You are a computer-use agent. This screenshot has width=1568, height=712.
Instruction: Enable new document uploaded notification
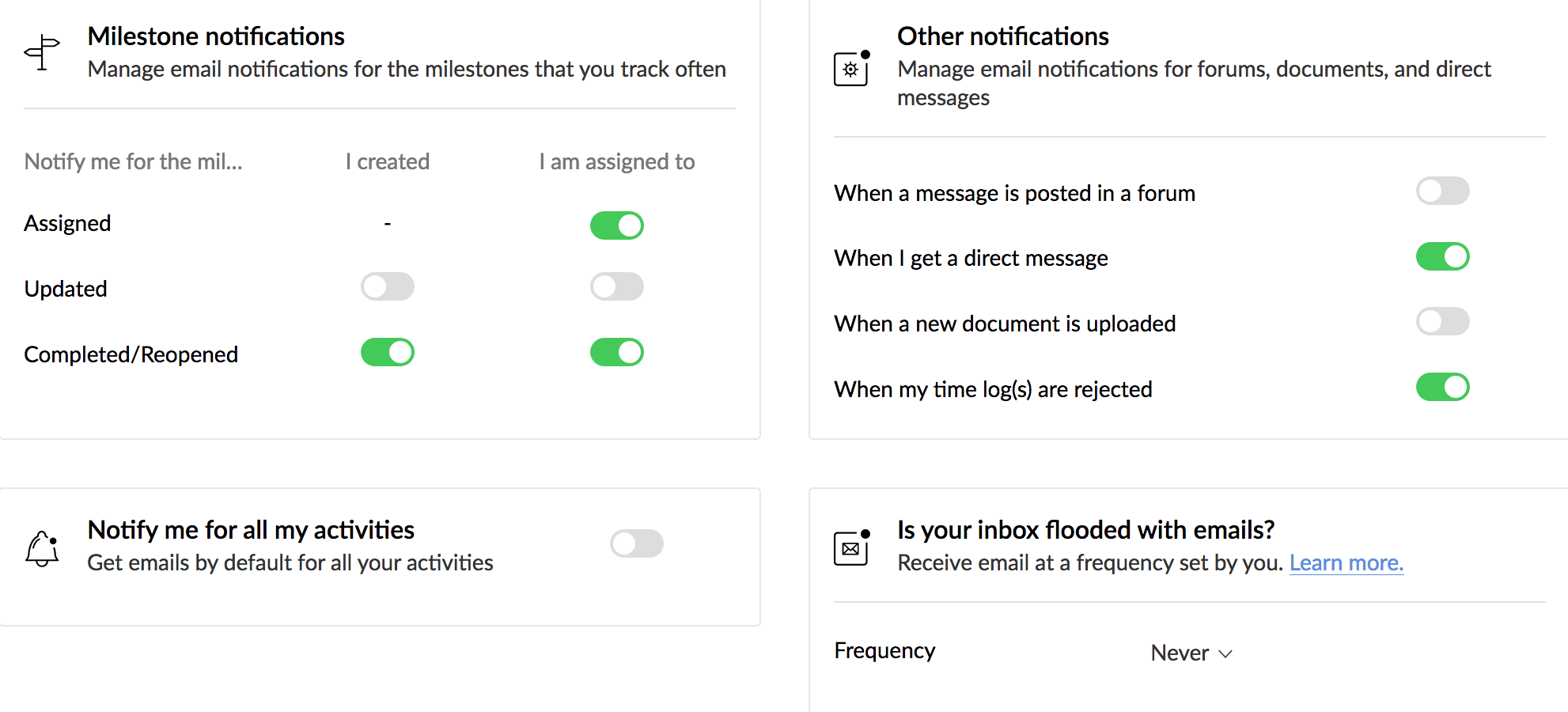tap(1443, 321)
